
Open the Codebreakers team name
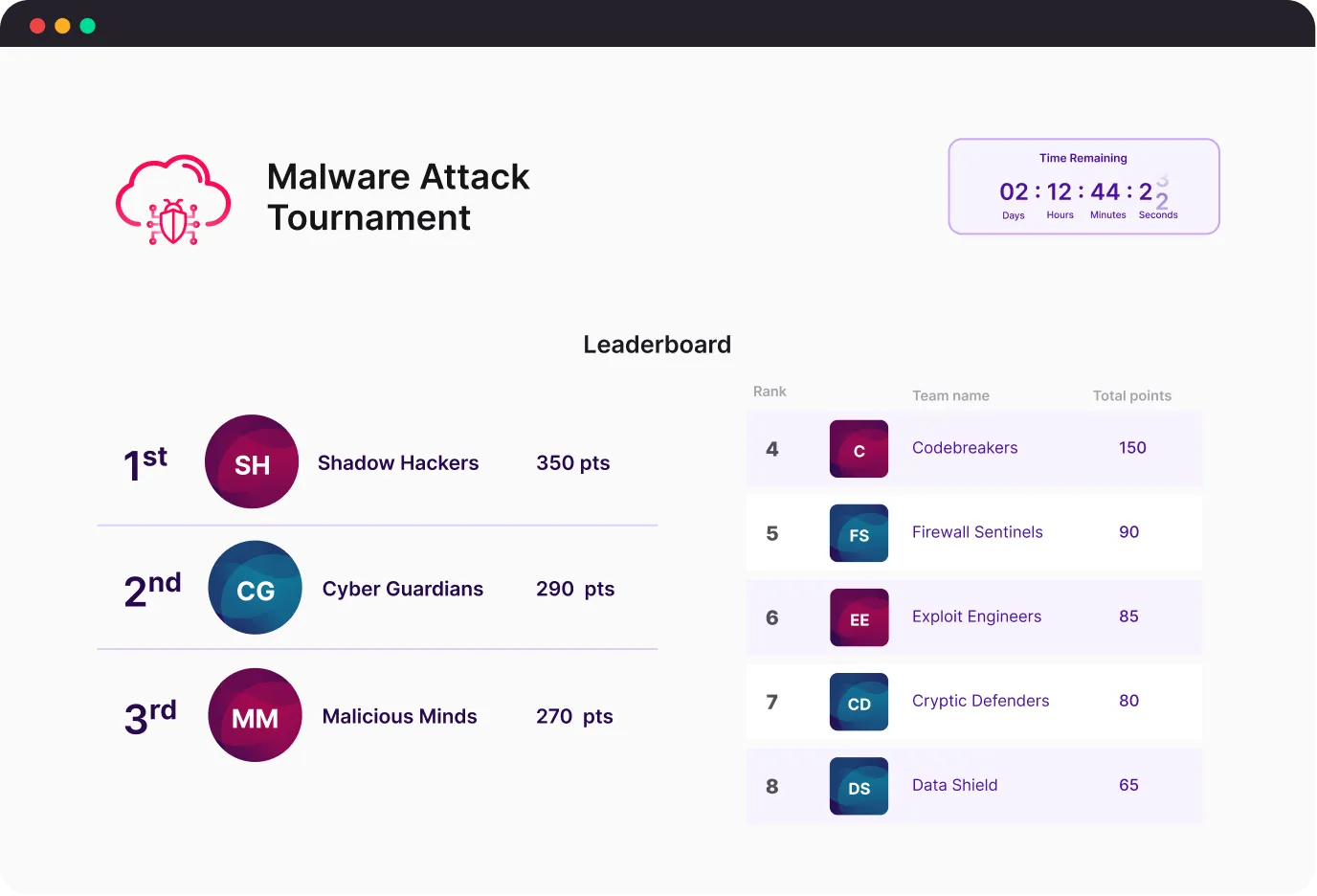click(965, 448)
